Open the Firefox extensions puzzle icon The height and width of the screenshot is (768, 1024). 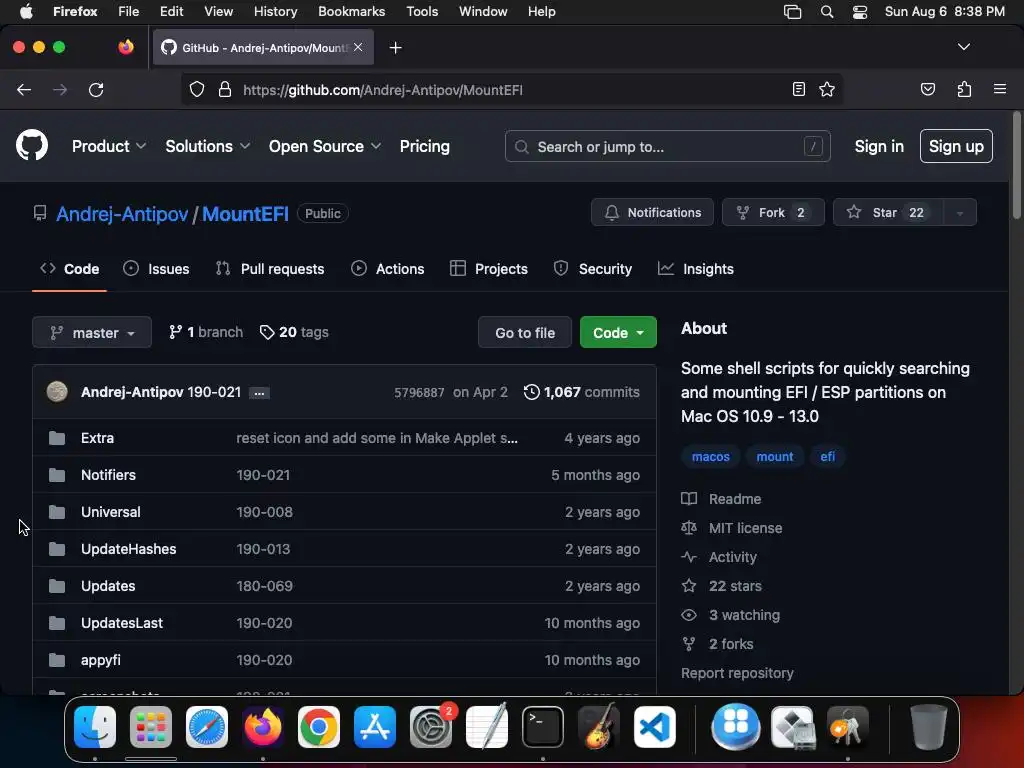[x=964, y=89]
